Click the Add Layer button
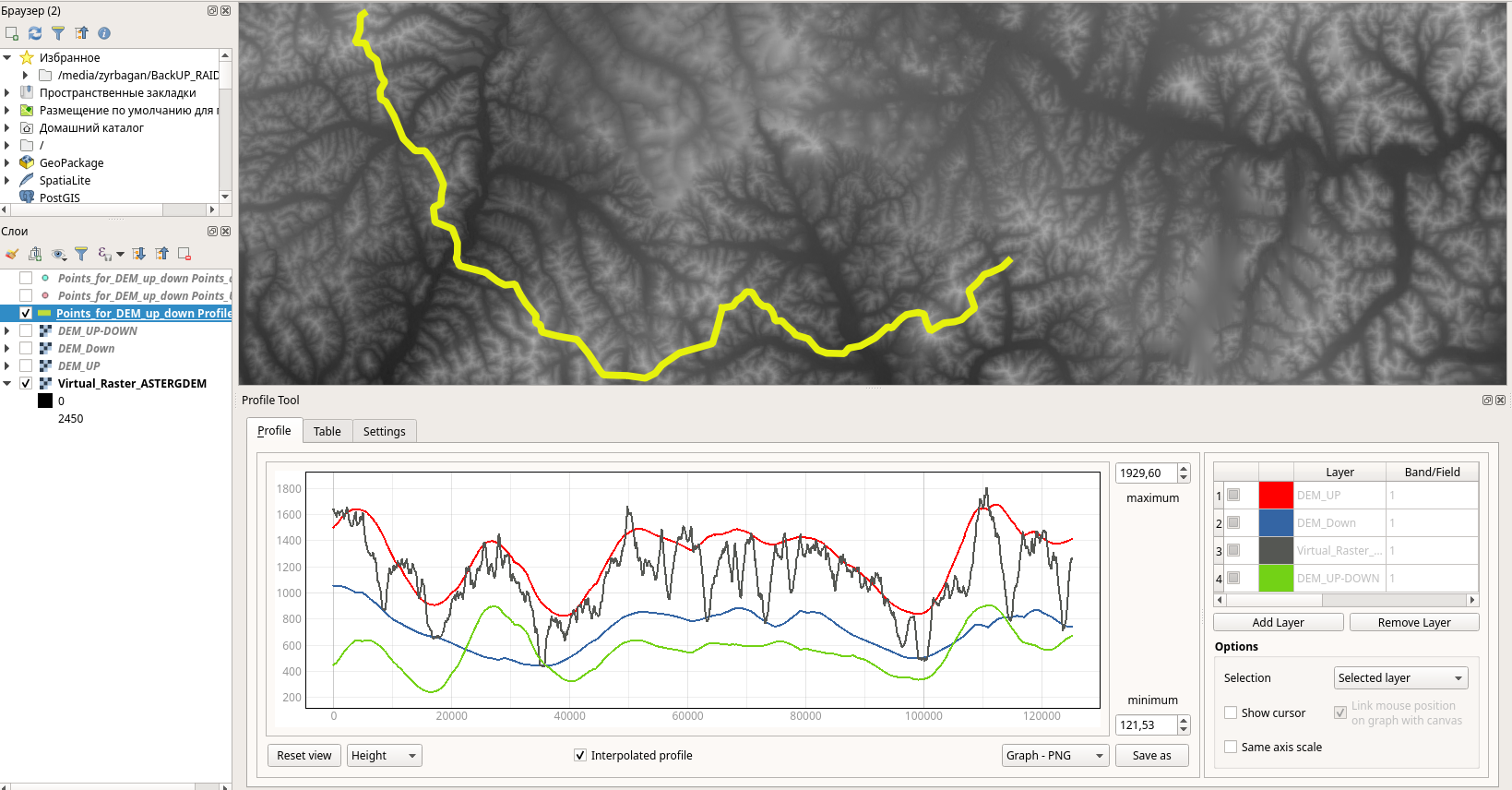The width and height of the screenshot is (1512, 790). click(x=1278, y=622)
